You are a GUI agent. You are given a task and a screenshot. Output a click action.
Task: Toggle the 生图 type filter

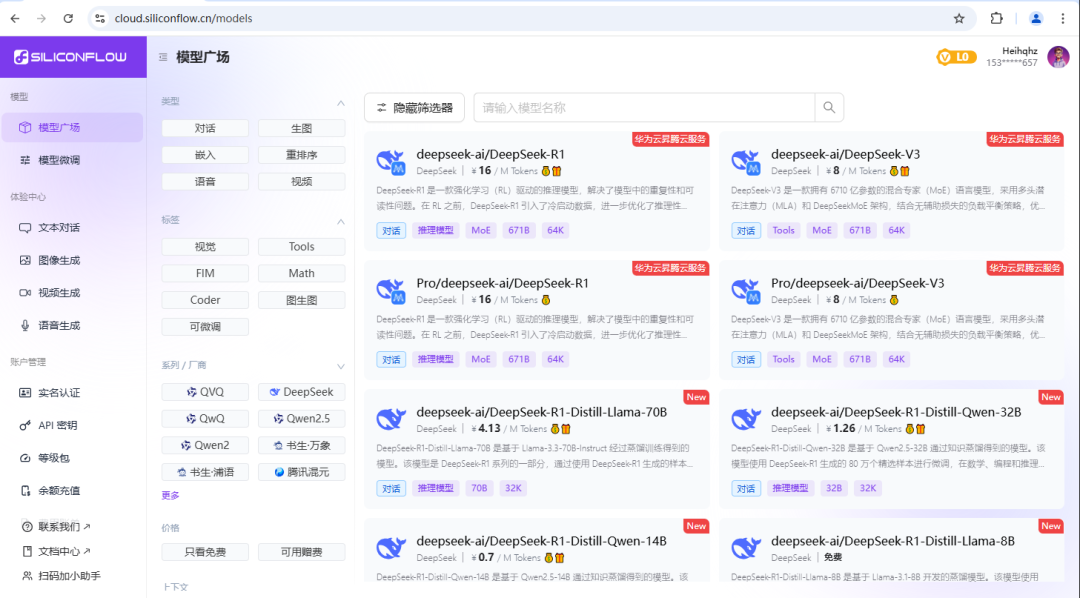pos(302,128)
